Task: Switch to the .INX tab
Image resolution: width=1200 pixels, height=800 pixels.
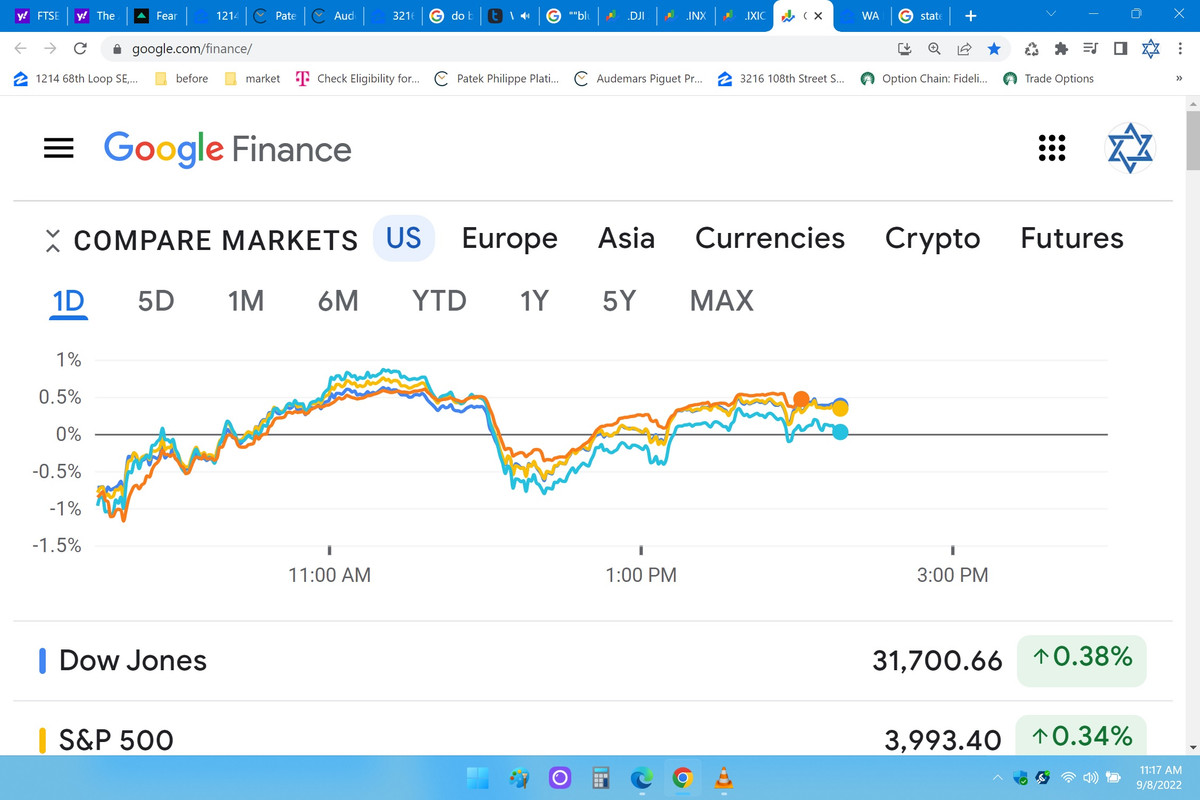Action: point(688,16)
